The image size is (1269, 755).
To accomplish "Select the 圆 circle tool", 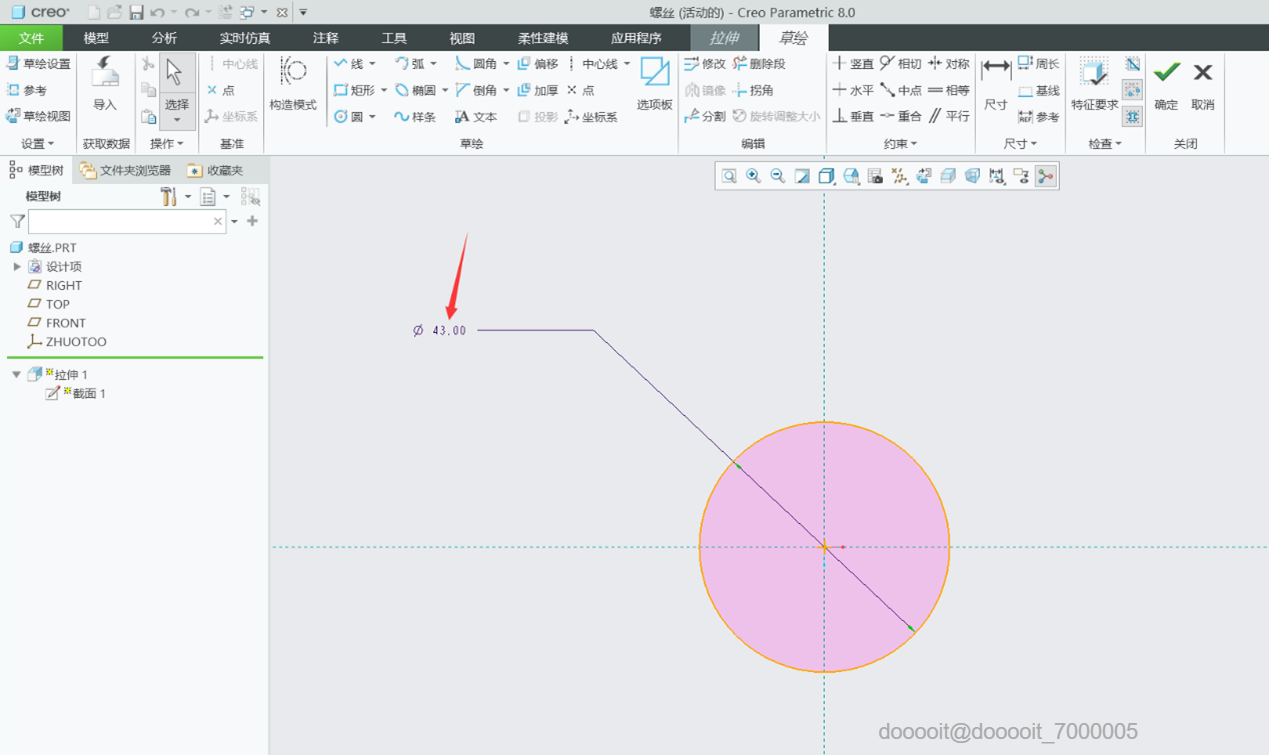I will [349, 116].
